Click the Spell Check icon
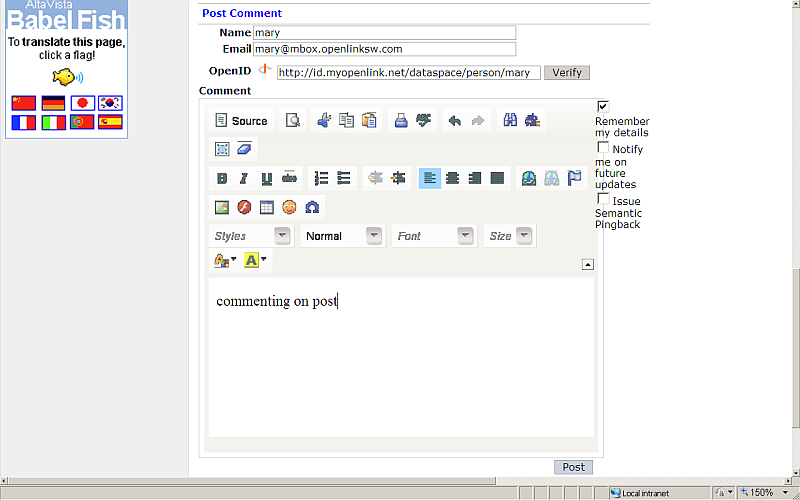The width and height of the screenshot is (800, 500). point(423,120)
